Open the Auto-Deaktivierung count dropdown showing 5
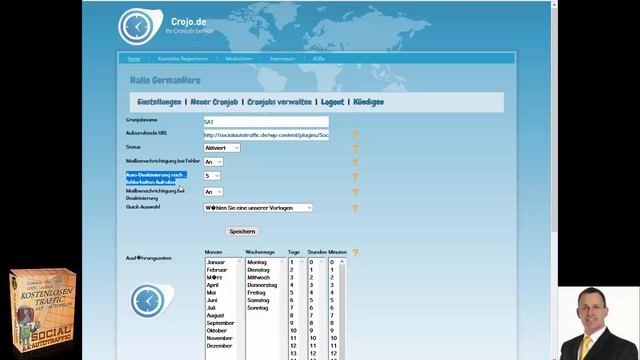The image size is (640, 360). click(212, 176)
